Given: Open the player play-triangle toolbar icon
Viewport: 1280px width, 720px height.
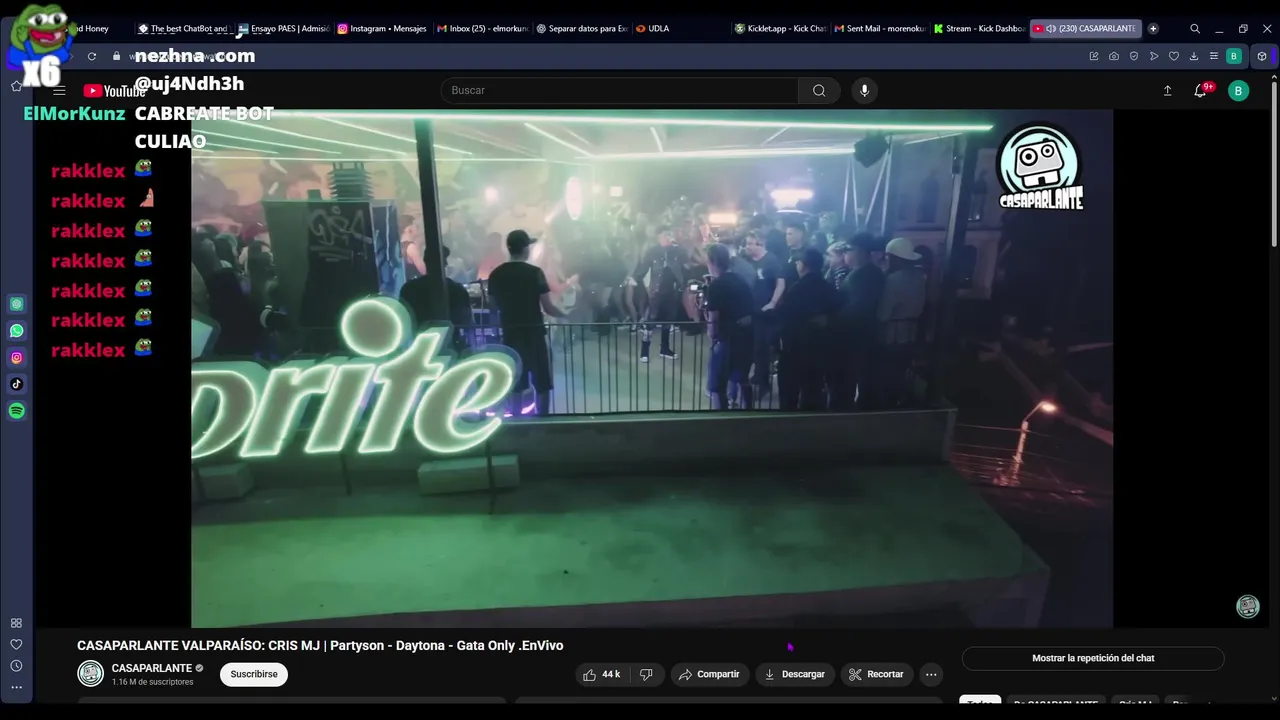Looking at the screenshot, I should click(x=1154, y=56).
